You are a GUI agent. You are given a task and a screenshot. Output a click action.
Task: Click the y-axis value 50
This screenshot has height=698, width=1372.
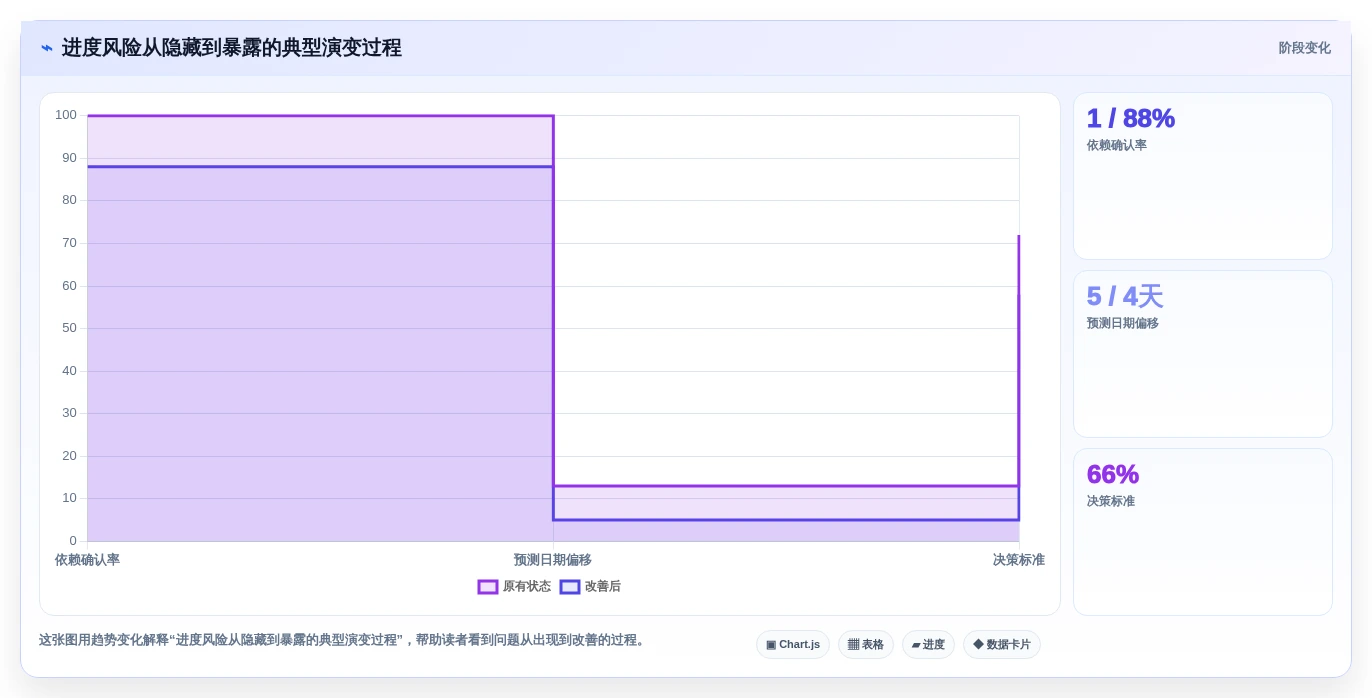point(69,328)
